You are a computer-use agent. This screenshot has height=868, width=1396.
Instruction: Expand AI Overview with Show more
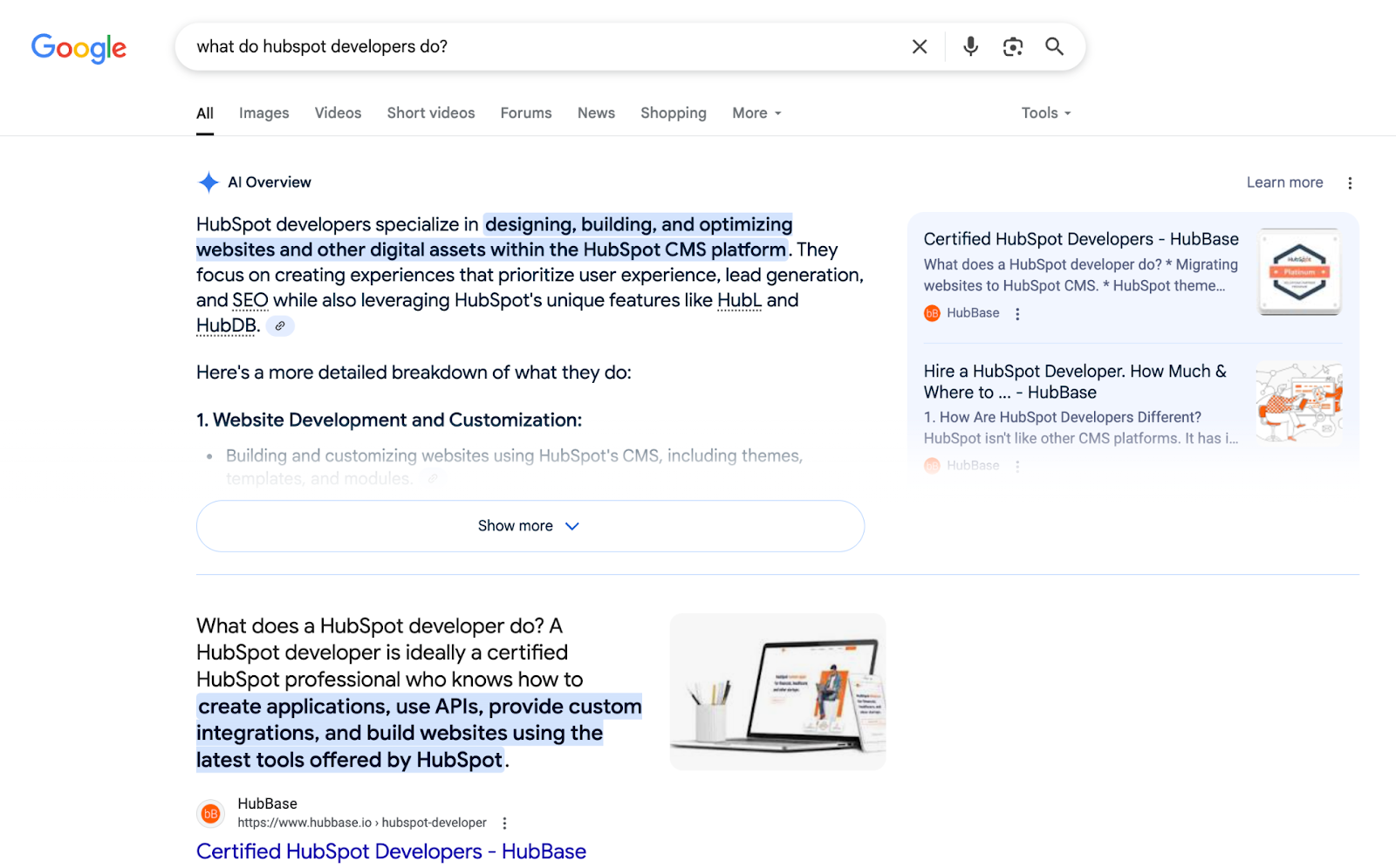[530, 526]
